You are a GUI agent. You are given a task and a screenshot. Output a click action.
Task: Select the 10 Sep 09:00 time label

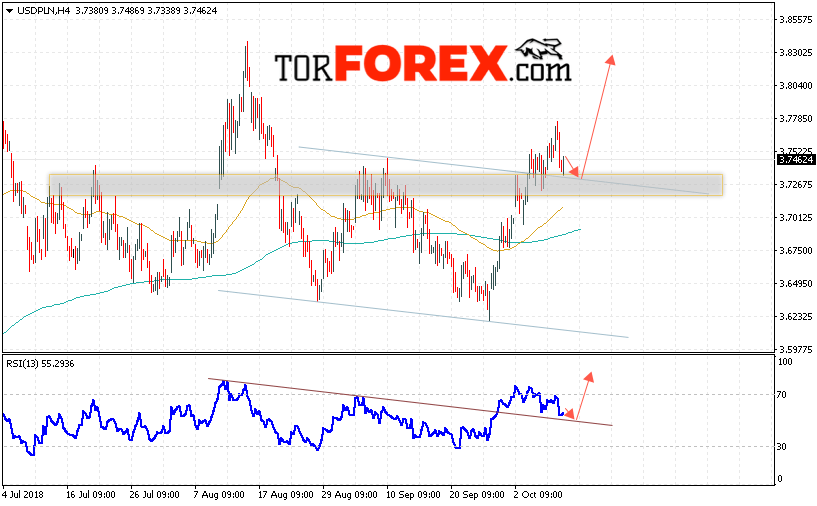(x=414, y=494)
